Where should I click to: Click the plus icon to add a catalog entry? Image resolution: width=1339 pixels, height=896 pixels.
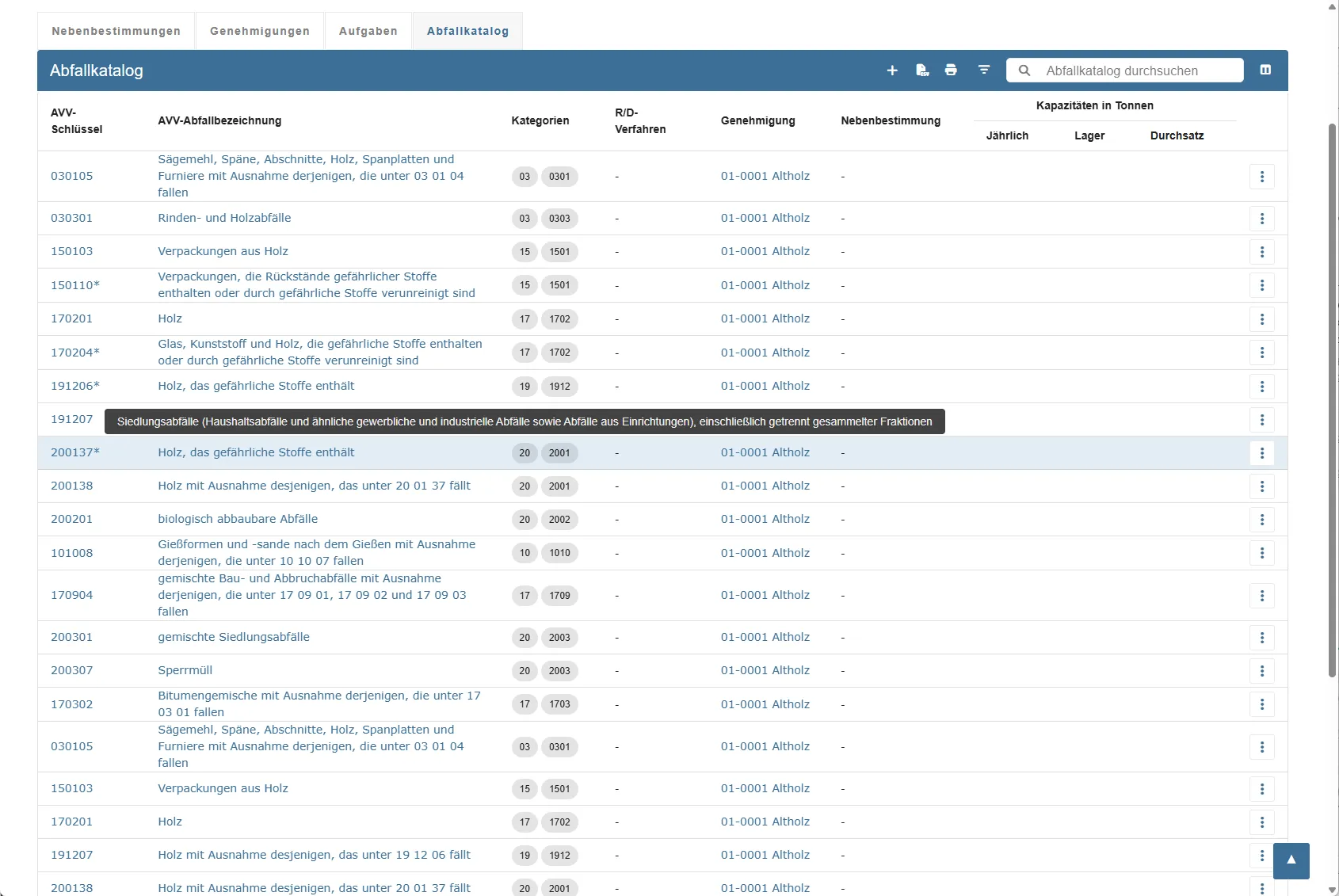(x=892, y=71)
